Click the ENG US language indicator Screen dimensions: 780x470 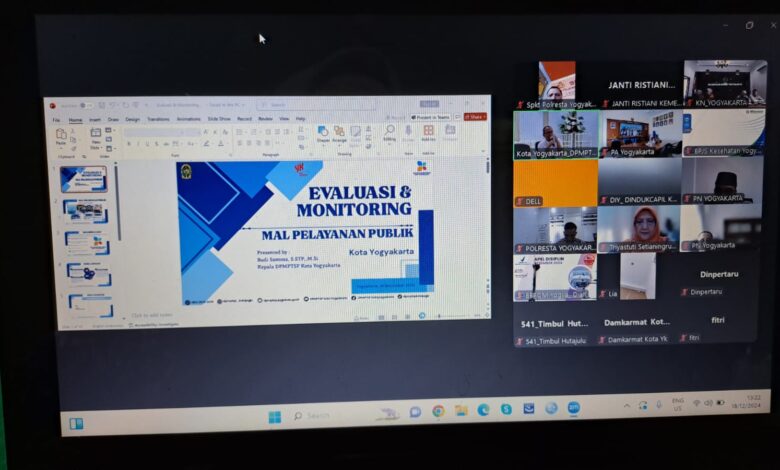click(x=678, y=404)
